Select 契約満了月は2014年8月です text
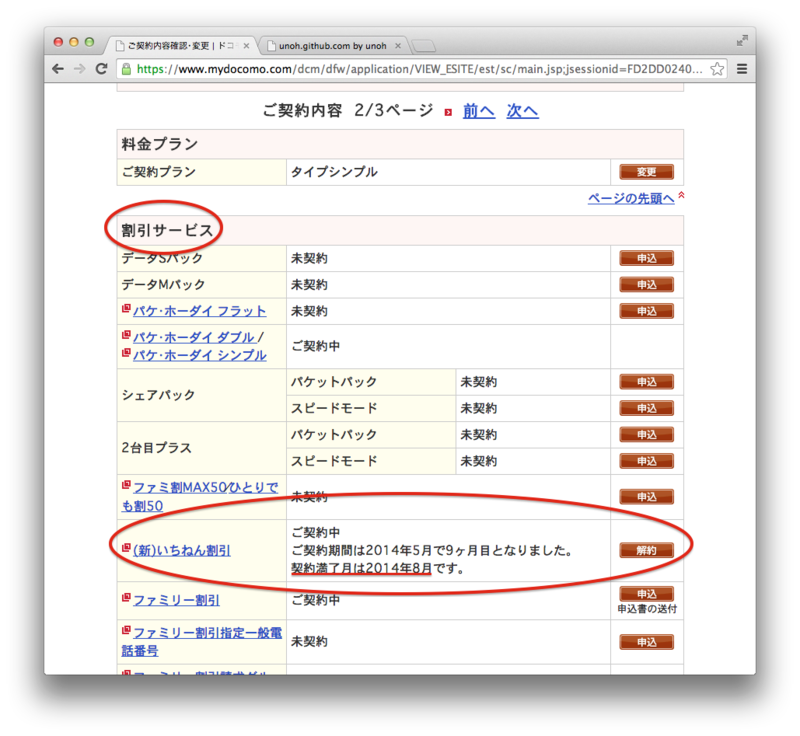The width and height of the screenshot is (800, 736). pos(377,568)
